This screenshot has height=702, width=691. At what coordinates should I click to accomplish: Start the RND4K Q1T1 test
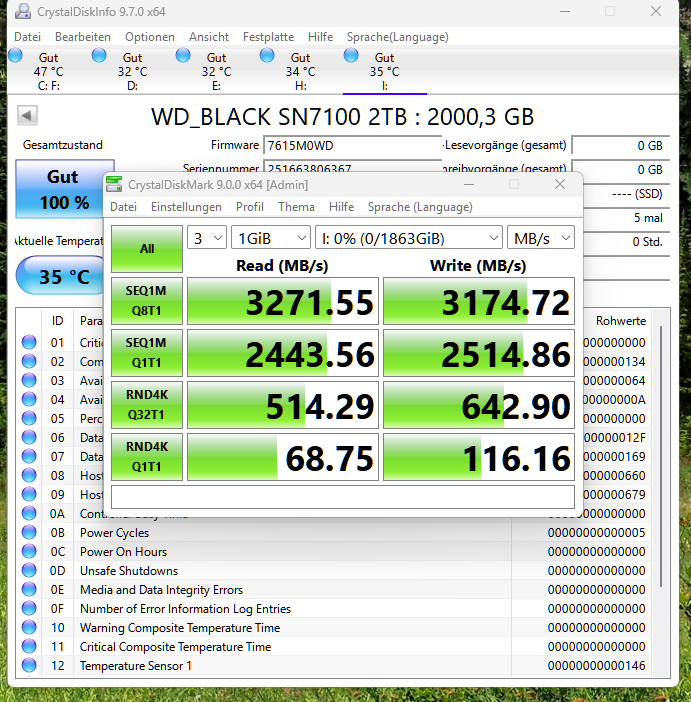tap(147, 457)
